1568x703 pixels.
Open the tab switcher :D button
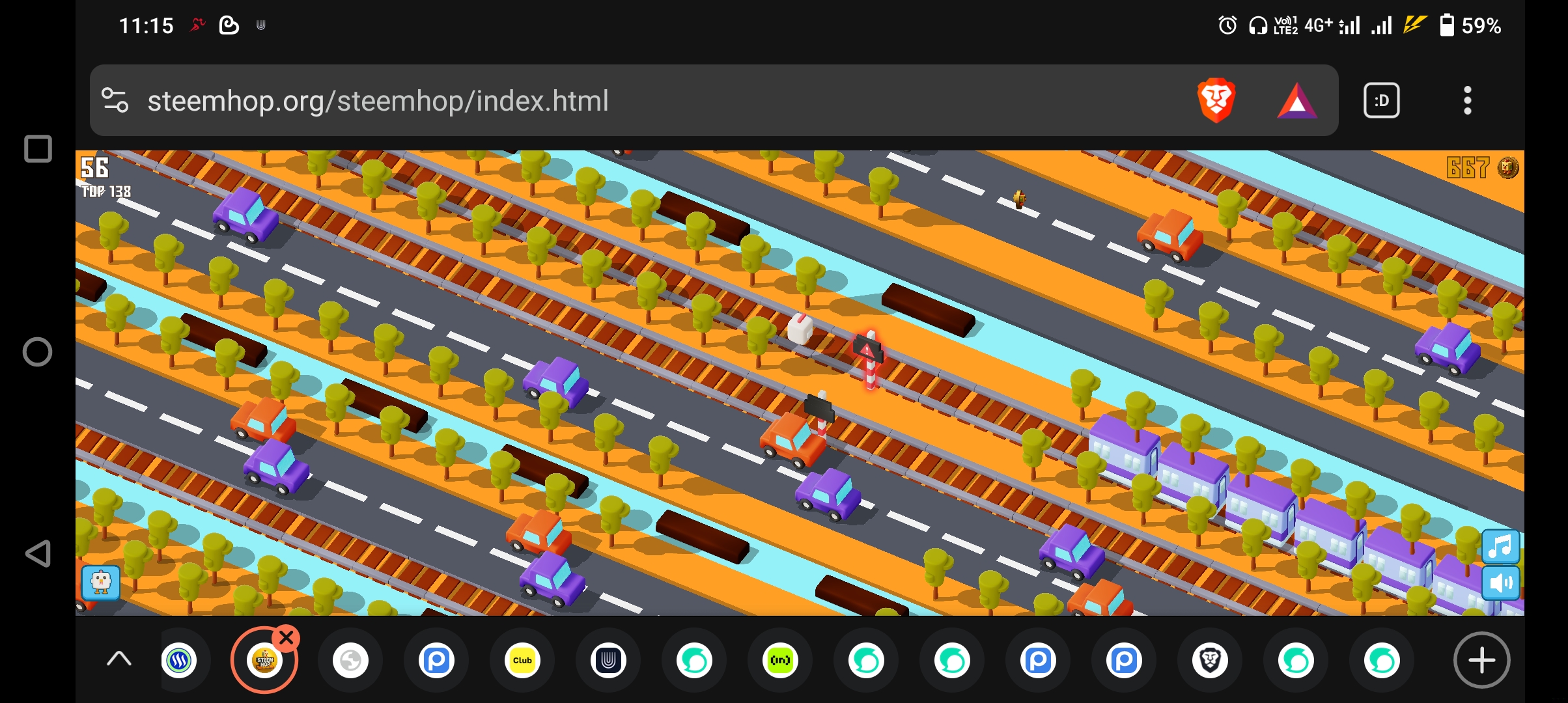click(x=1381, y=101)
